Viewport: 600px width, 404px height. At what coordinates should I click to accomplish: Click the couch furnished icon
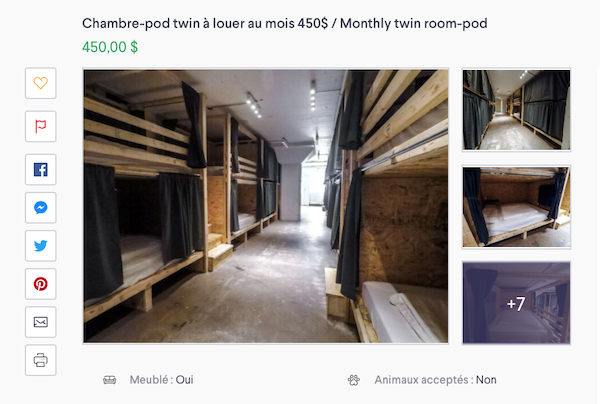click(x=109, y=380)
